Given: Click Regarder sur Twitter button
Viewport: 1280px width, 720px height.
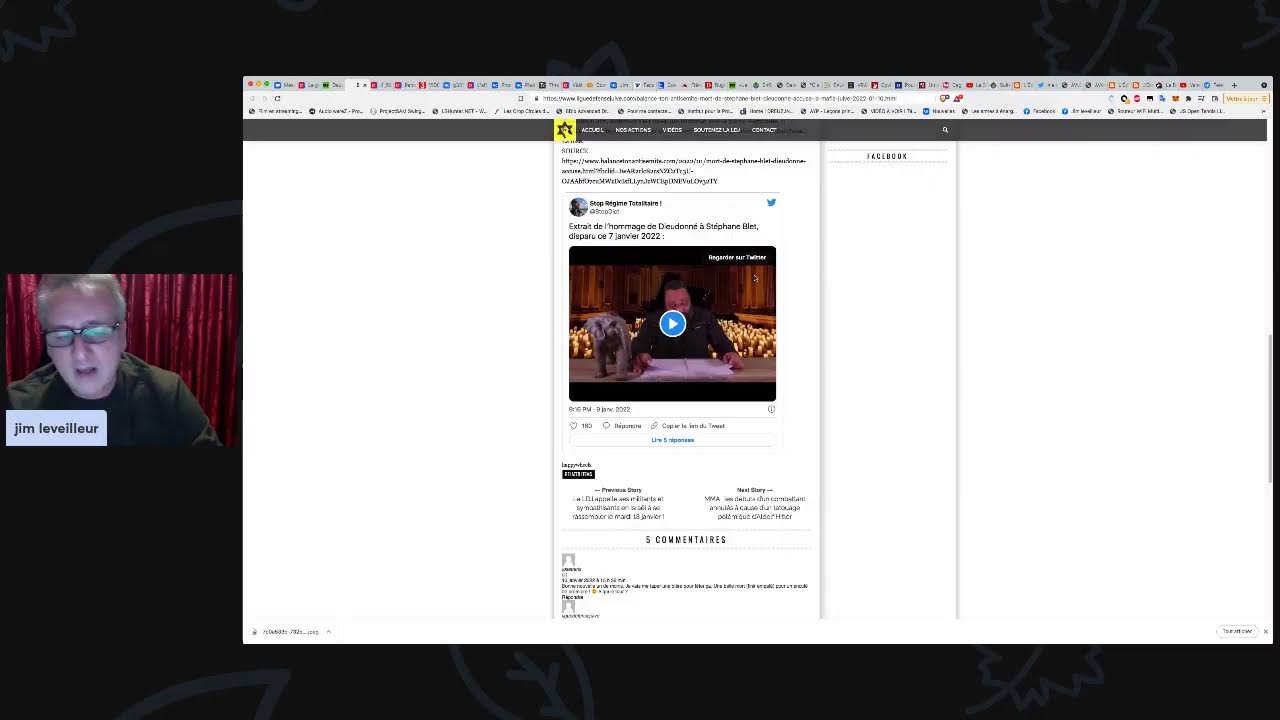Looking at the screenshot, I should pyautogui.click(x=737, y=257).
